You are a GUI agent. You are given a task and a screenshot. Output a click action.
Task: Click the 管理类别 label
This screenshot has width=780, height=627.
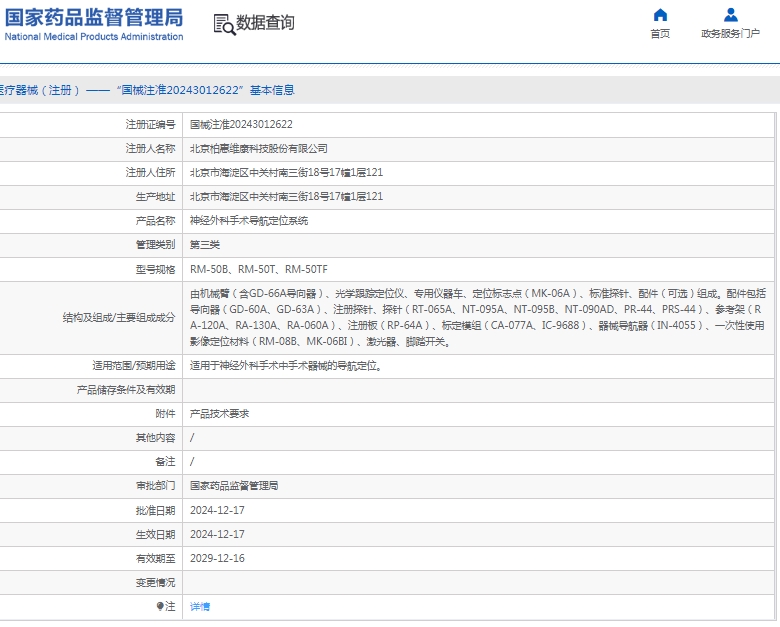[155, 244]
